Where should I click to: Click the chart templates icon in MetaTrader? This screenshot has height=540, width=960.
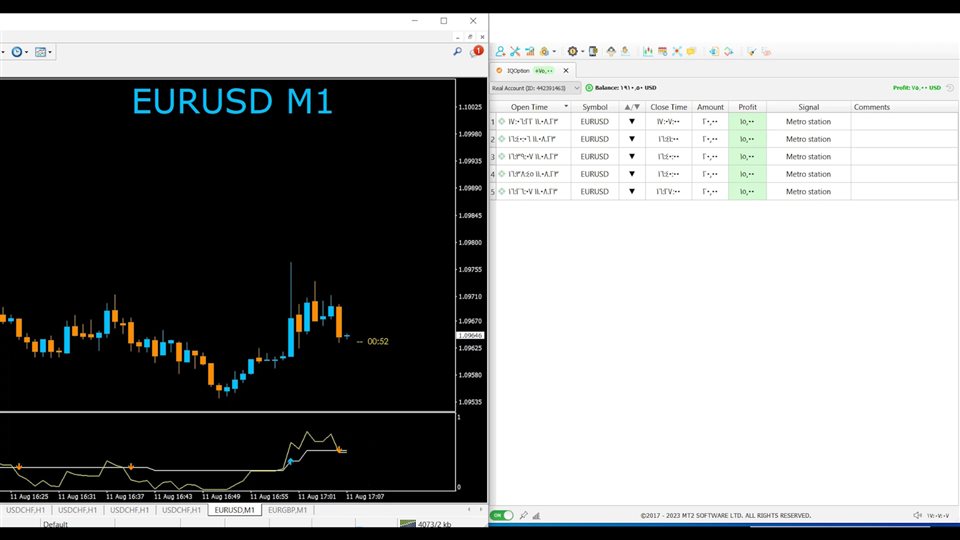click(40, 52)
